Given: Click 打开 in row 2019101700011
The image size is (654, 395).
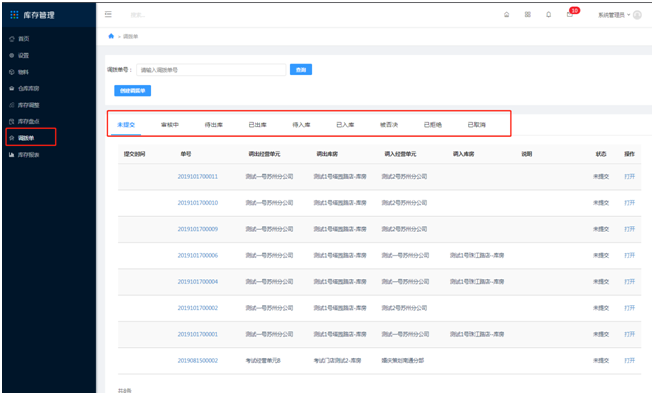Looking at the screenshot, I should point(629,176).
